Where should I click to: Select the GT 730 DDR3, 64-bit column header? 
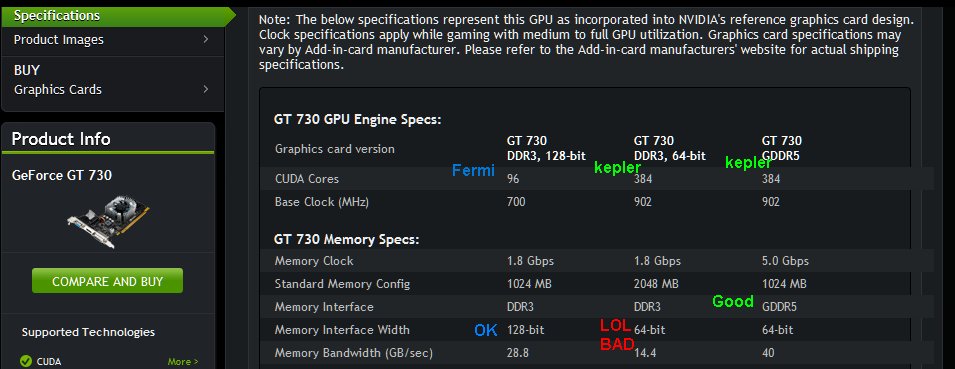669,149
